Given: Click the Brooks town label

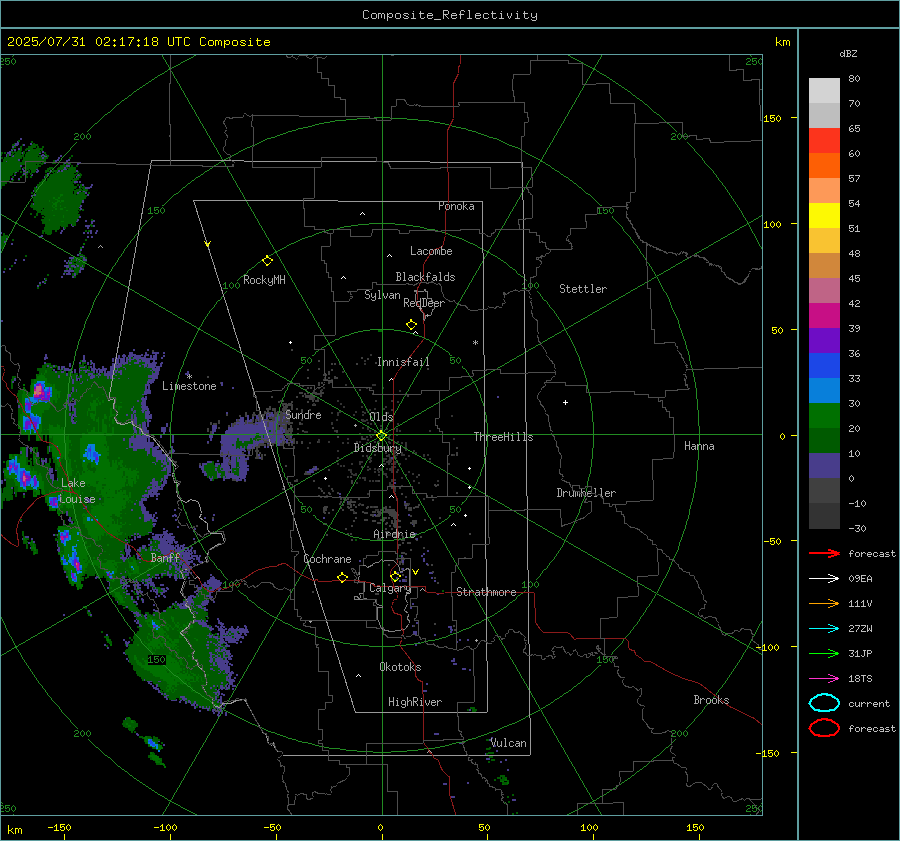Looking at the screenshot, I should 711,700.
